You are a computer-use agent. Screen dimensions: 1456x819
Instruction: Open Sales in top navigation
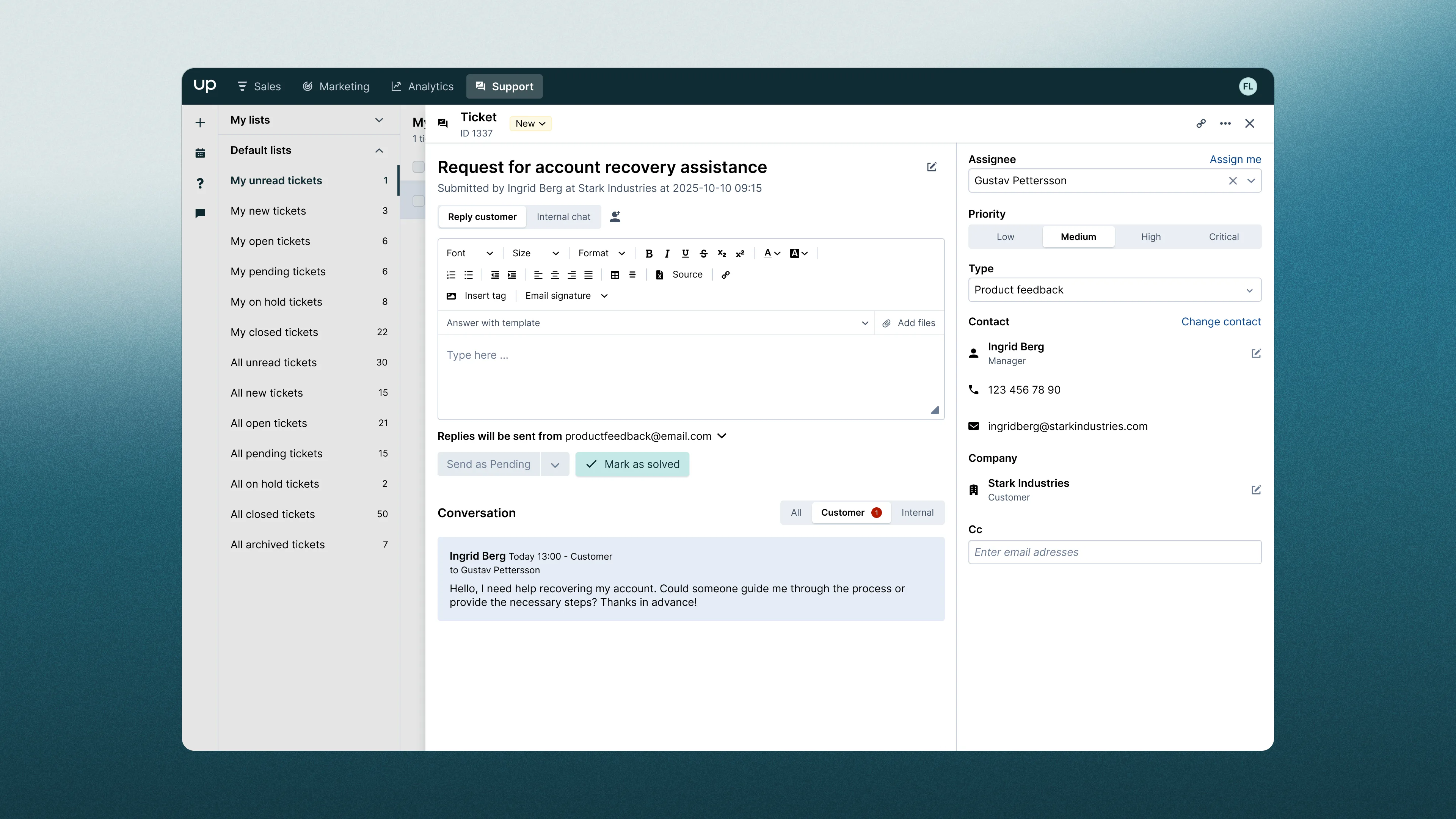(259, 86)
